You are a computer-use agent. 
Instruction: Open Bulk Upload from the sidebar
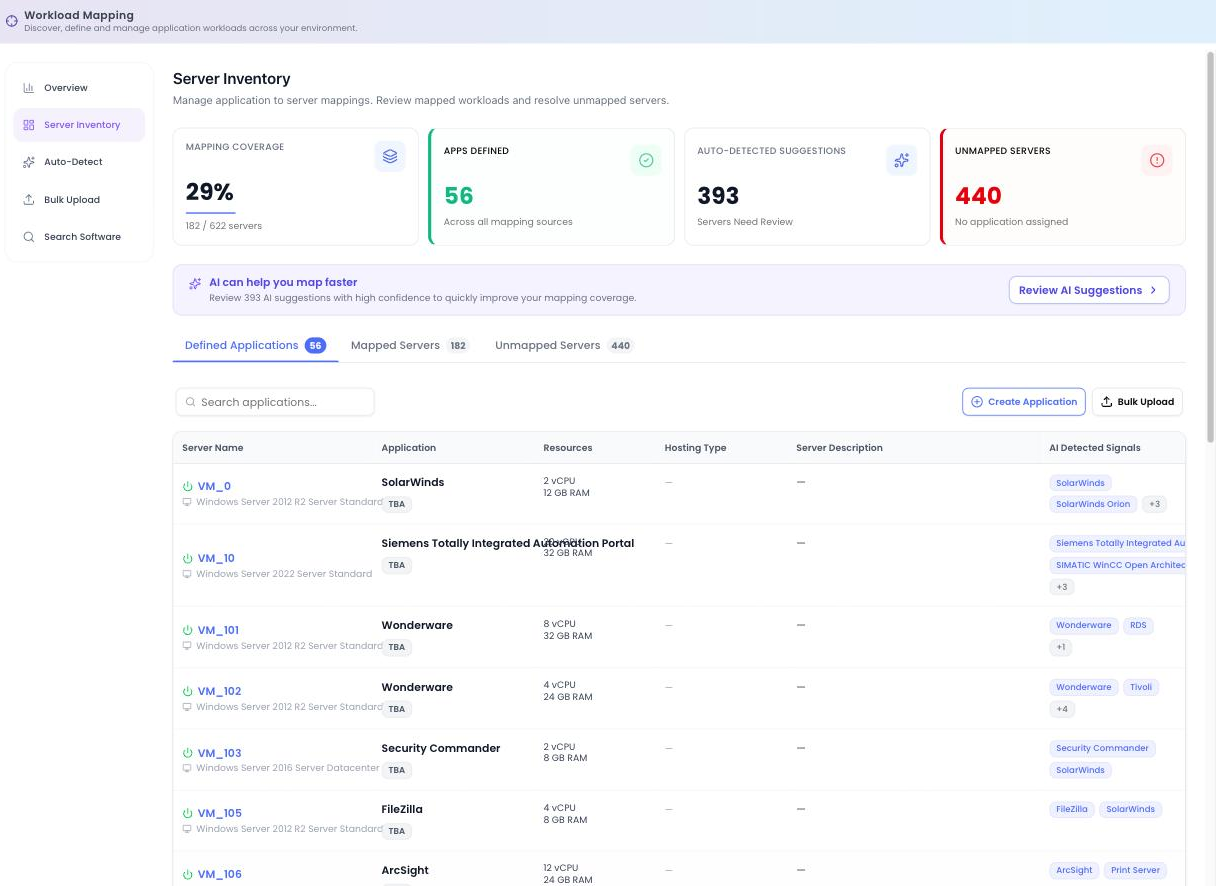pos(79,200)
